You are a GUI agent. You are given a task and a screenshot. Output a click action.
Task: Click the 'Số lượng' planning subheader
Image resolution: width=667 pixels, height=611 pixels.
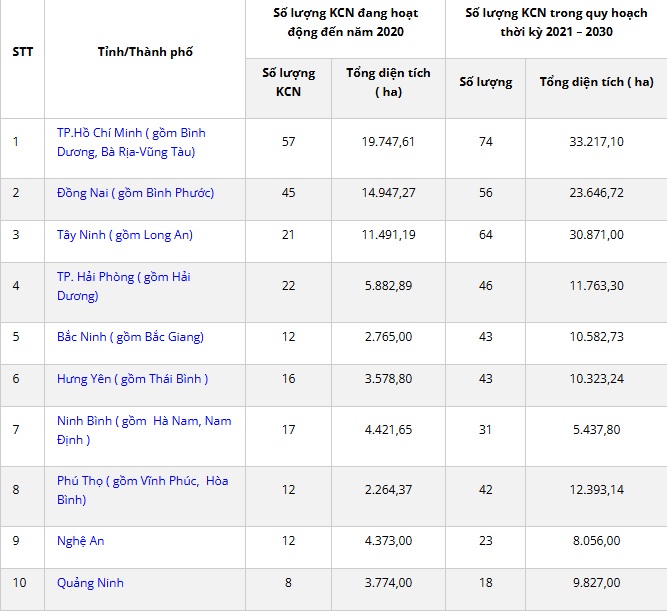485,82
